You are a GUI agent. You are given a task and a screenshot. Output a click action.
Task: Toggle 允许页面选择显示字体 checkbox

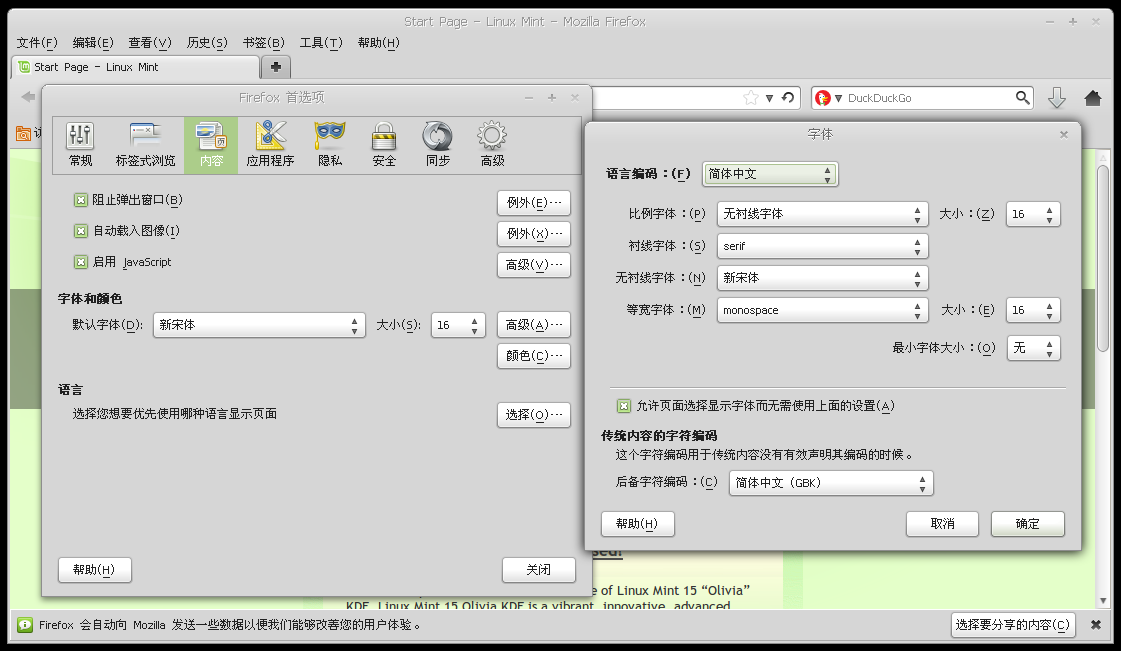coord(624,406)
